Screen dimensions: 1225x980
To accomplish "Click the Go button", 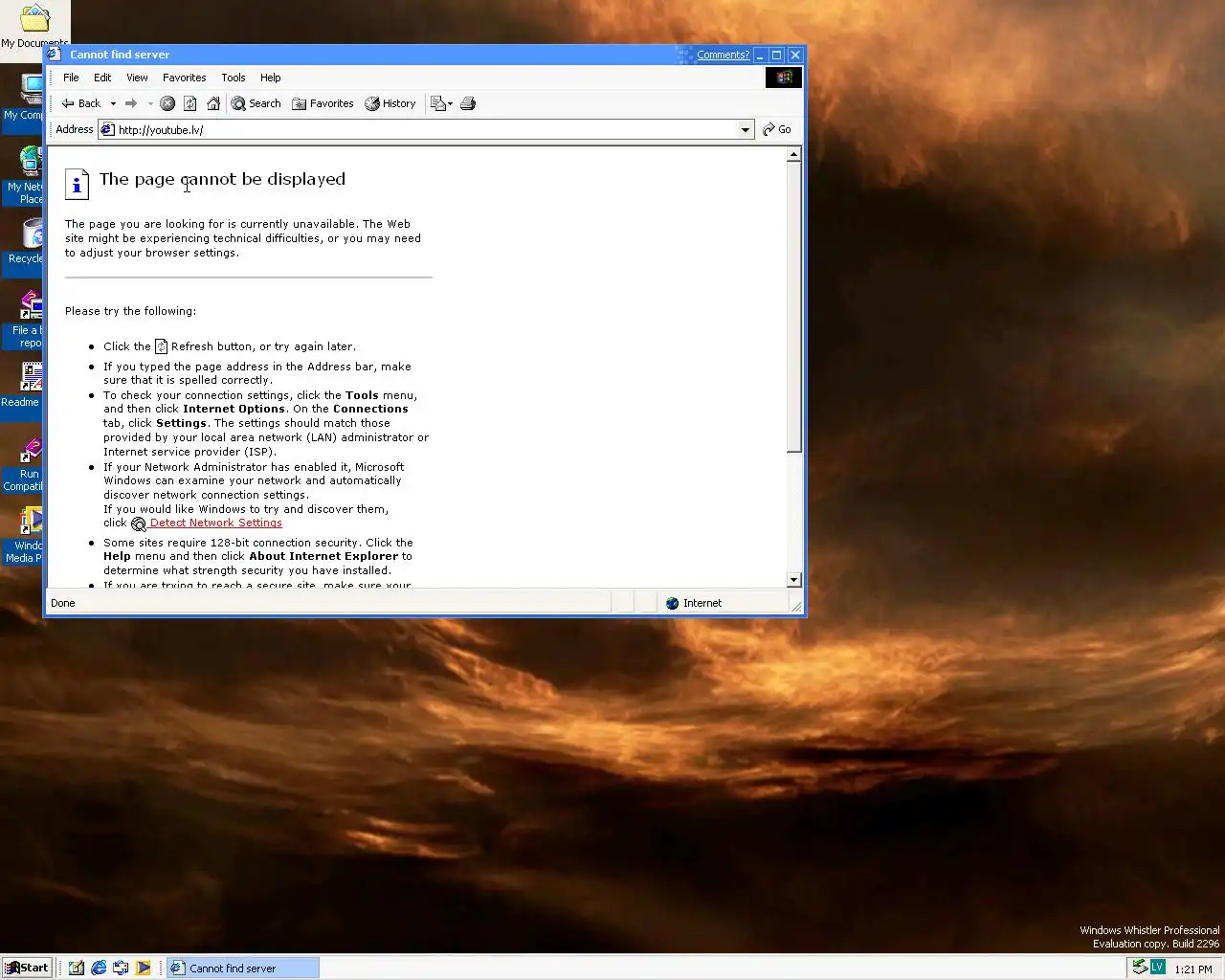I will (776, 129).
